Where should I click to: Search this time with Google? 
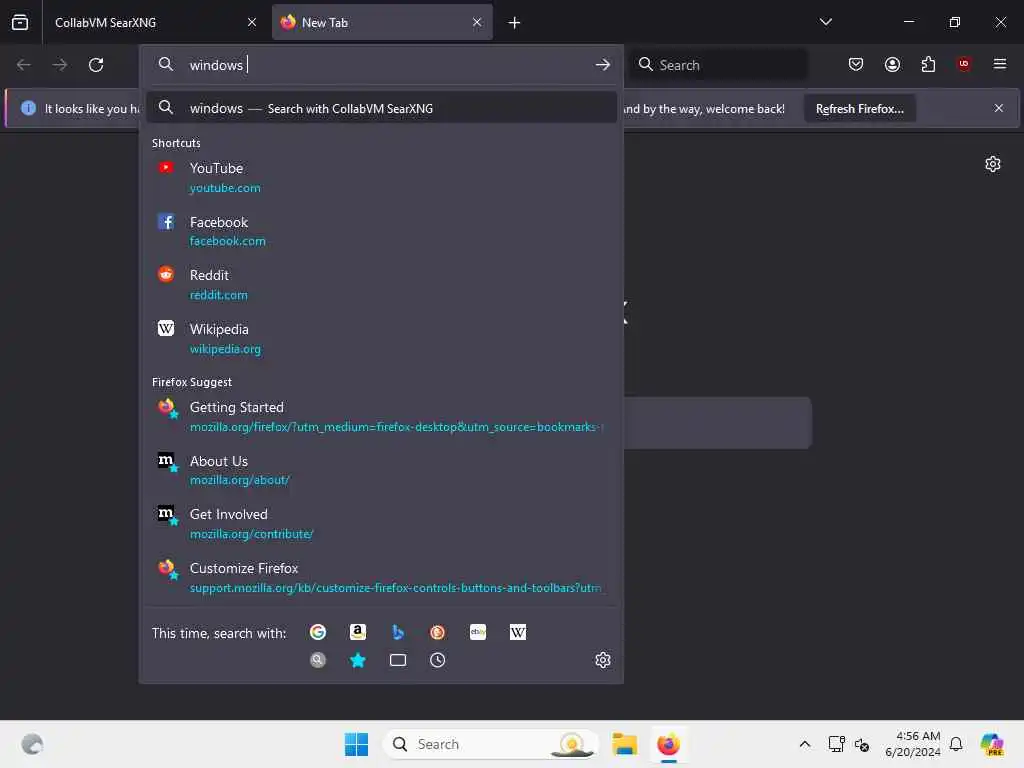pyautogui.click(x=318, y=632)
